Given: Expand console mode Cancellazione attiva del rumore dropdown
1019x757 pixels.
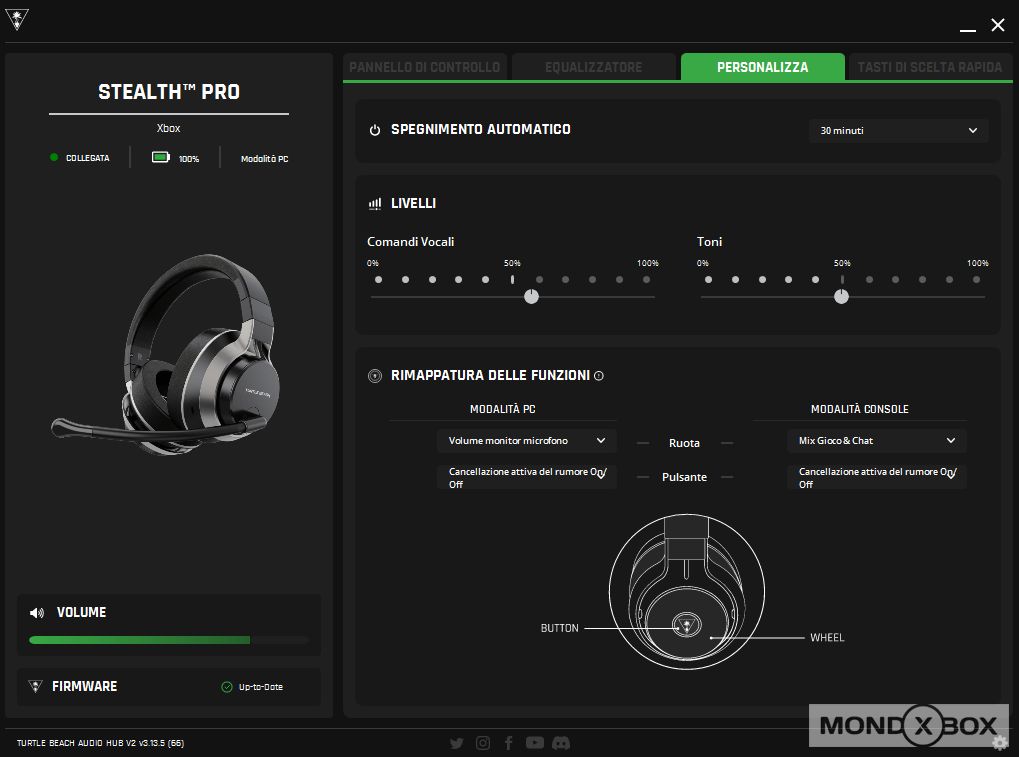Looking at the screenshot, I should (876, 477).
